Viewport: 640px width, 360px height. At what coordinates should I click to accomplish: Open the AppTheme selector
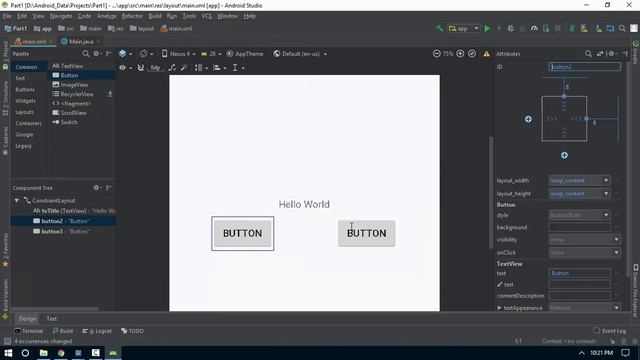[245, 54]
